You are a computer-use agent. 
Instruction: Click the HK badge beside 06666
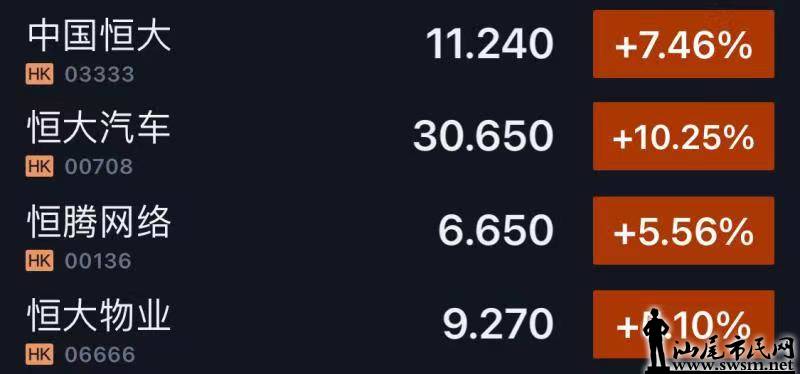[39, 355]
